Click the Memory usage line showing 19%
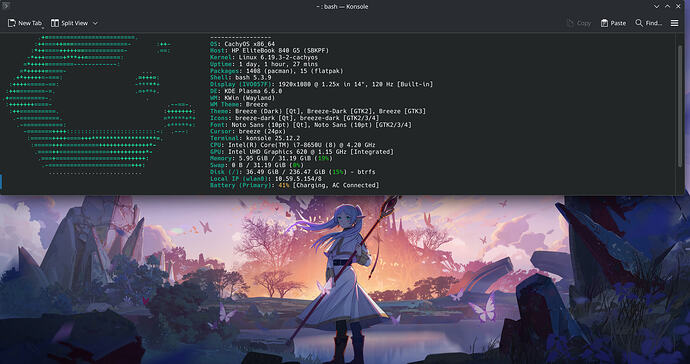This screenshot has height=364, width=690. [270, 158]
